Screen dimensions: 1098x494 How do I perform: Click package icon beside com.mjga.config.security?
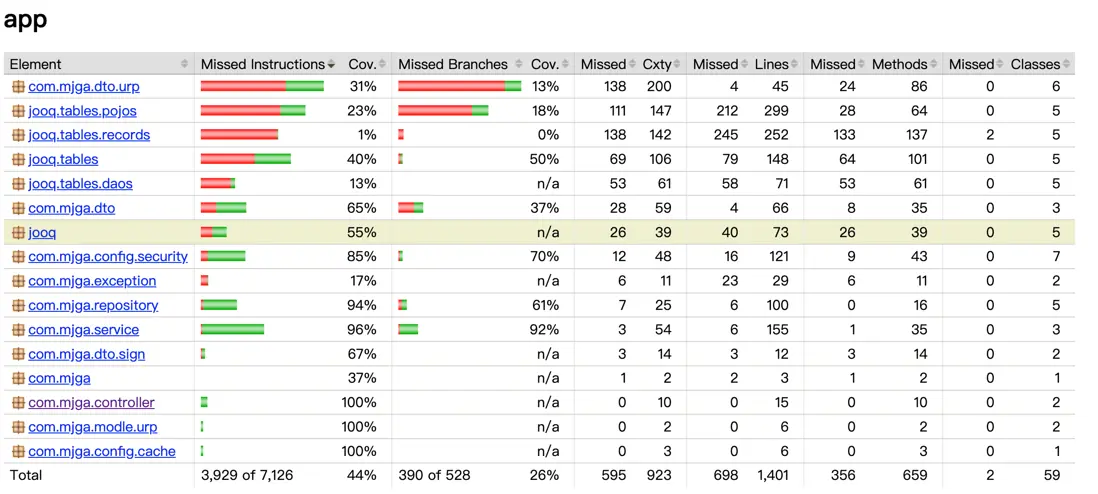[18, 257]
